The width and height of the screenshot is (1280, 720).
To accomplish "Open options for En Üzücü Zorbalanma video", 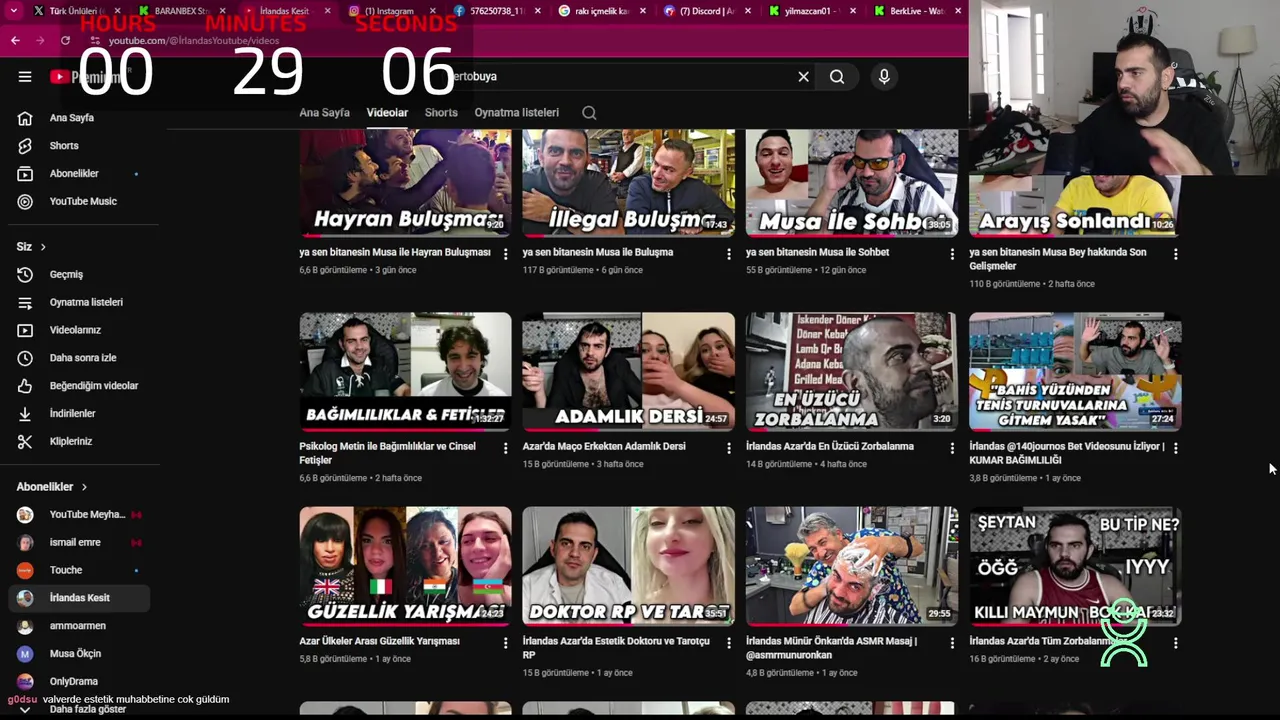I will tap(952, 448).
